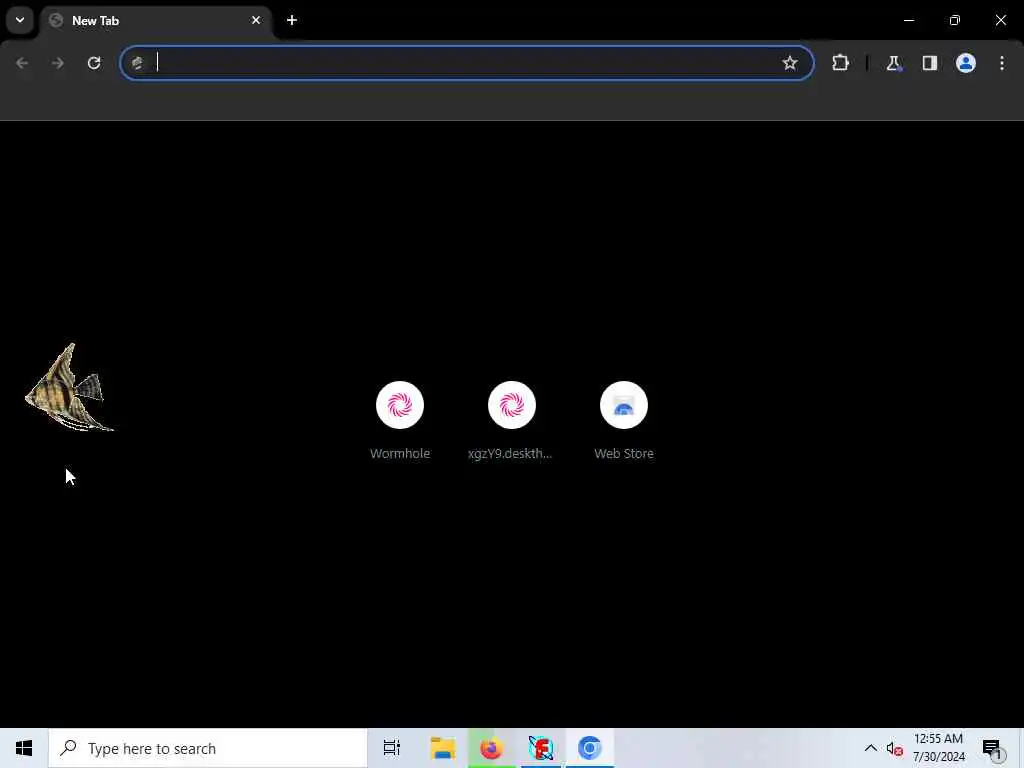
Task: Click inside the address bar
Action: tap(467, 63)
